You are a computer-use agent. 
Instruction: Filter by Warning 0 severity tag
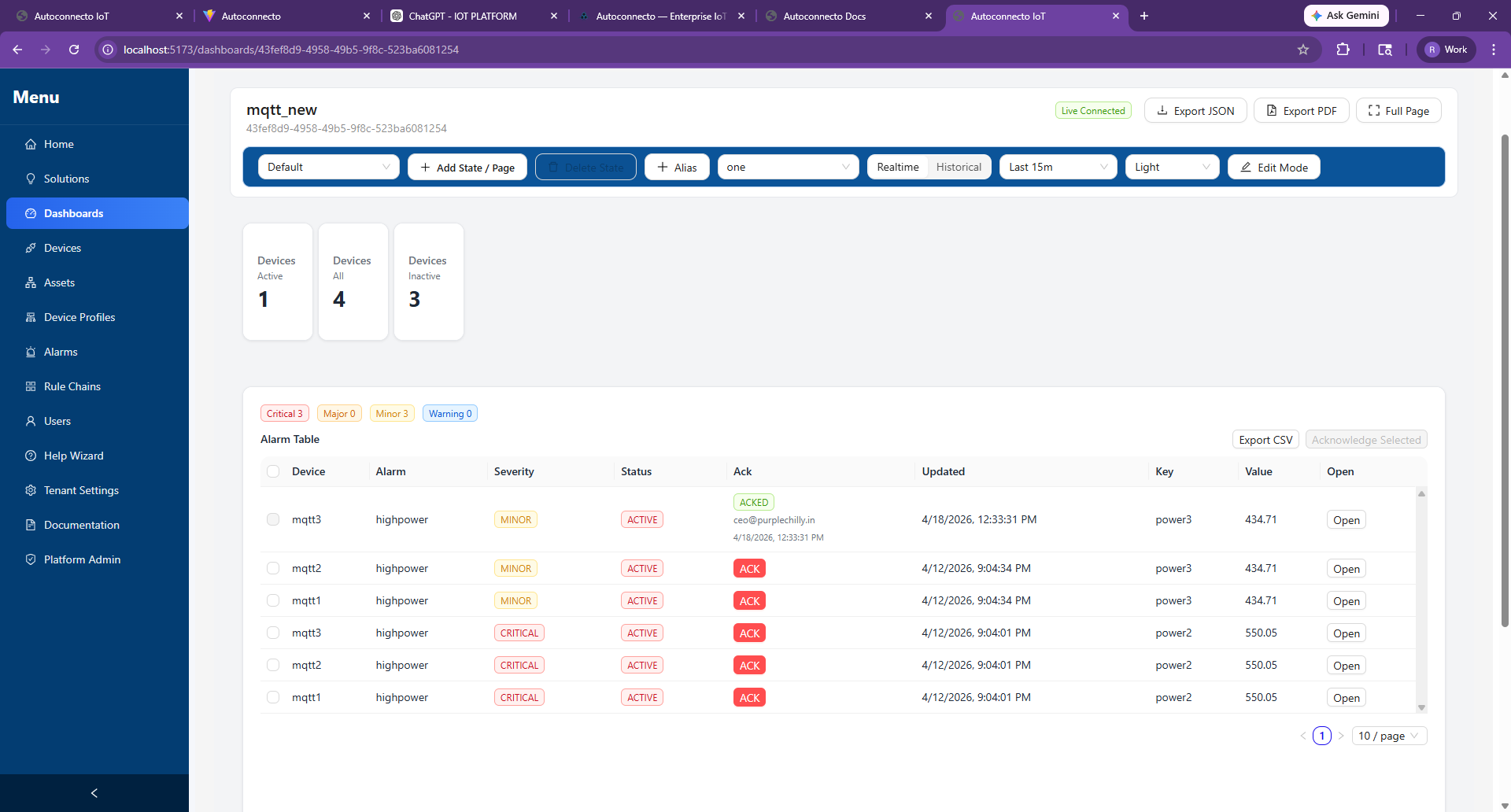point(450,413)
